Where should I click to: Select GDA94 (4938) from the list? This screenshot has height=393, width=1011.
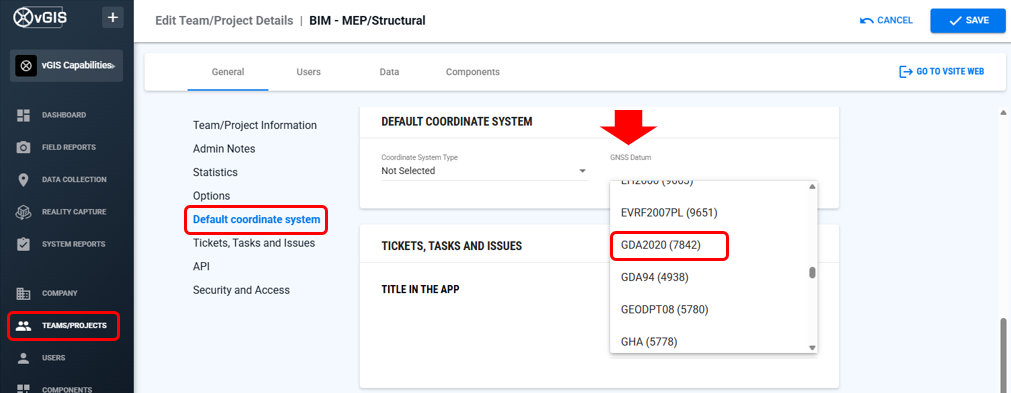coord(654,277)
